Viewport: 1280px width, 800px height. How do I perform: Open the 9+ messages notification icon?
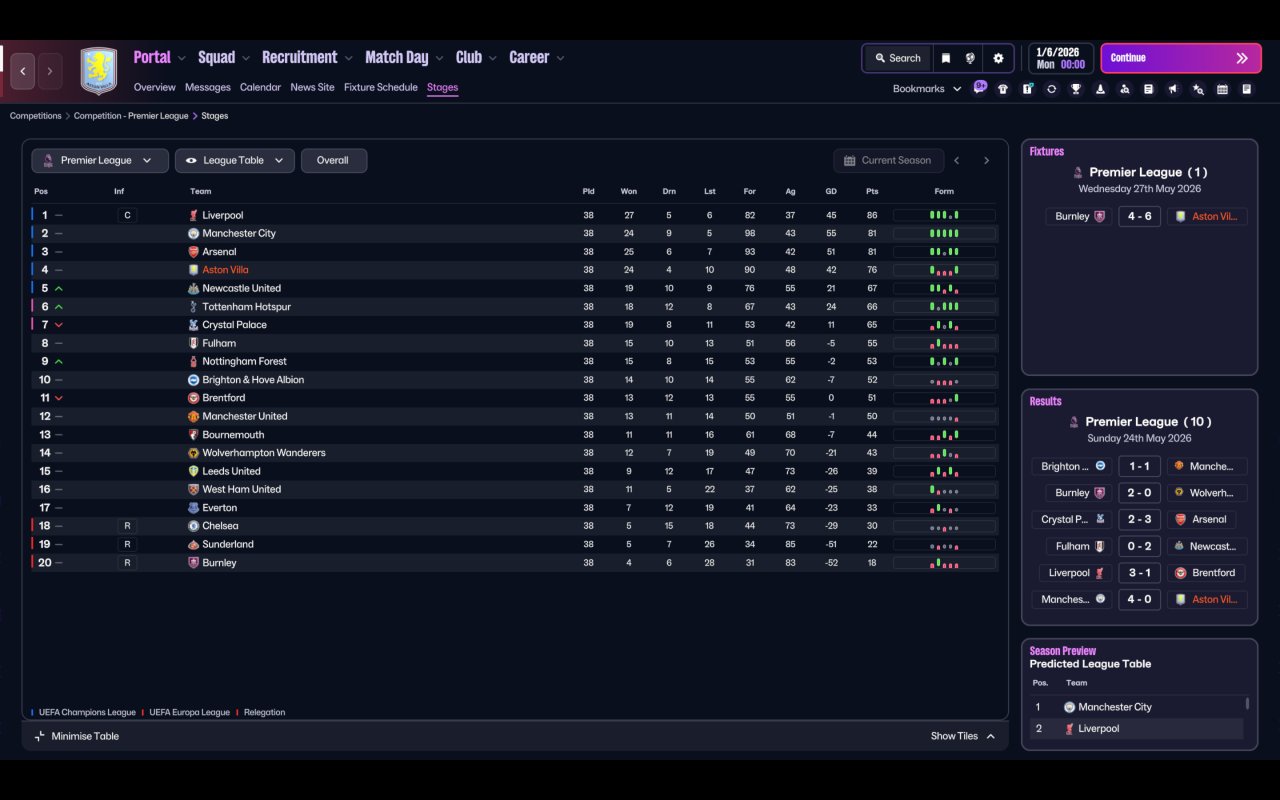click(980, 87)
